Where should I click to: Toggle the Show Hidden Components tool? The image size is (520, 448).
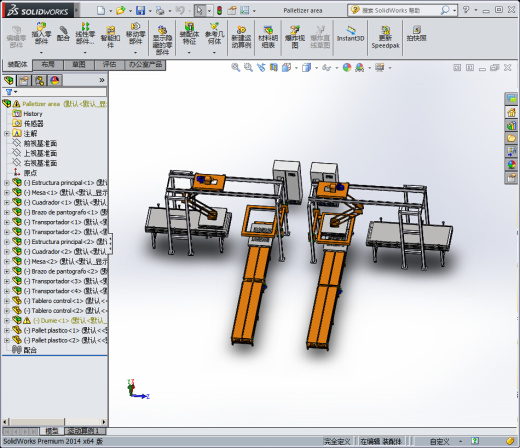pos(162,39)
